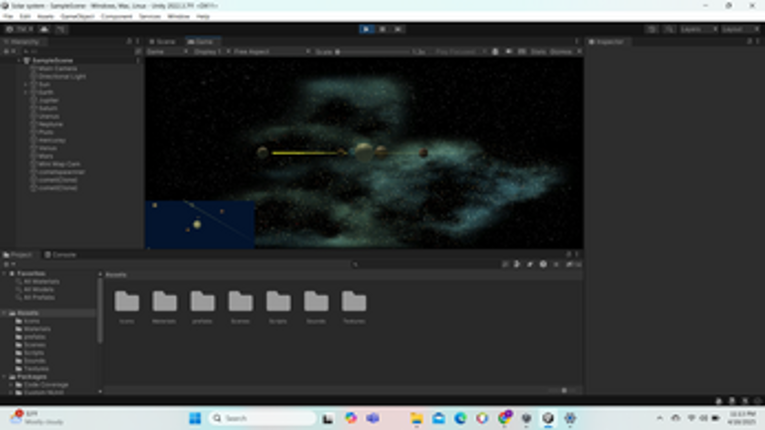Open the Gizmos dropdown arrow
This screenshot has width=765, height=430.
(579, 52)
